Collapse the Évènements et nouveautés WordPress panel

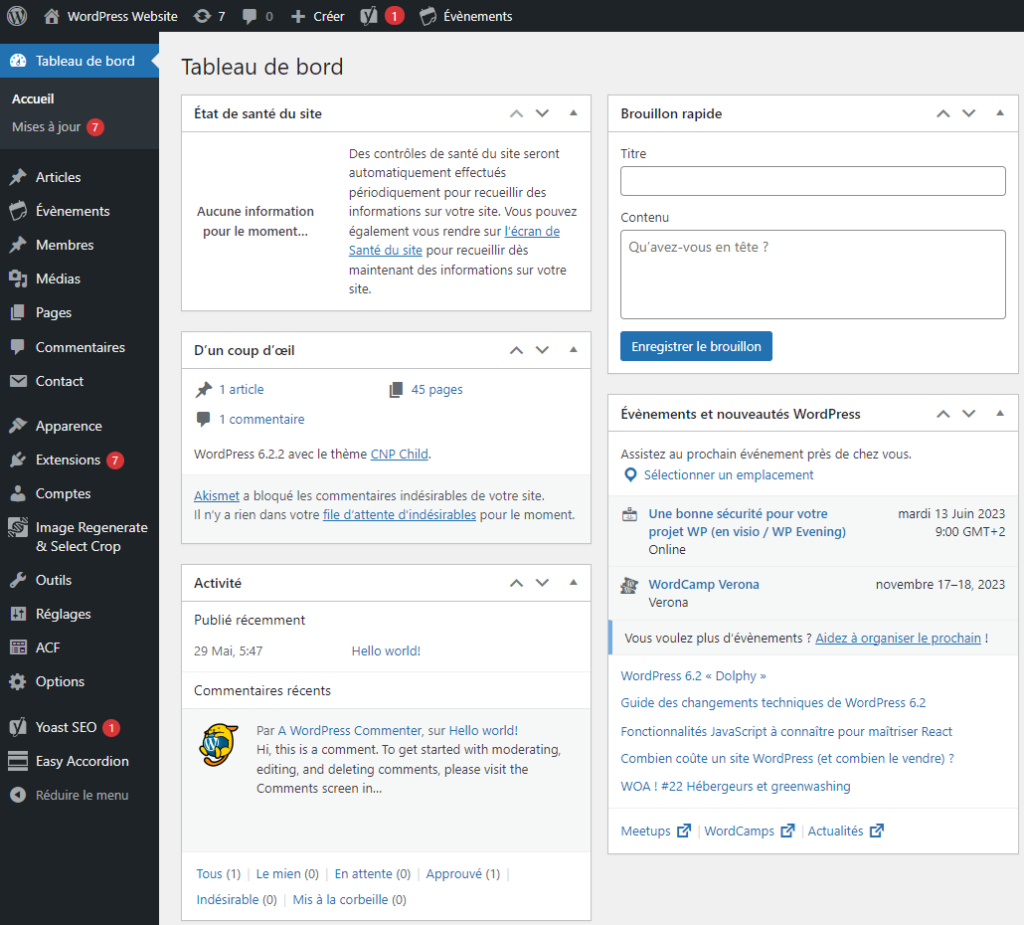pos(1000,413)
